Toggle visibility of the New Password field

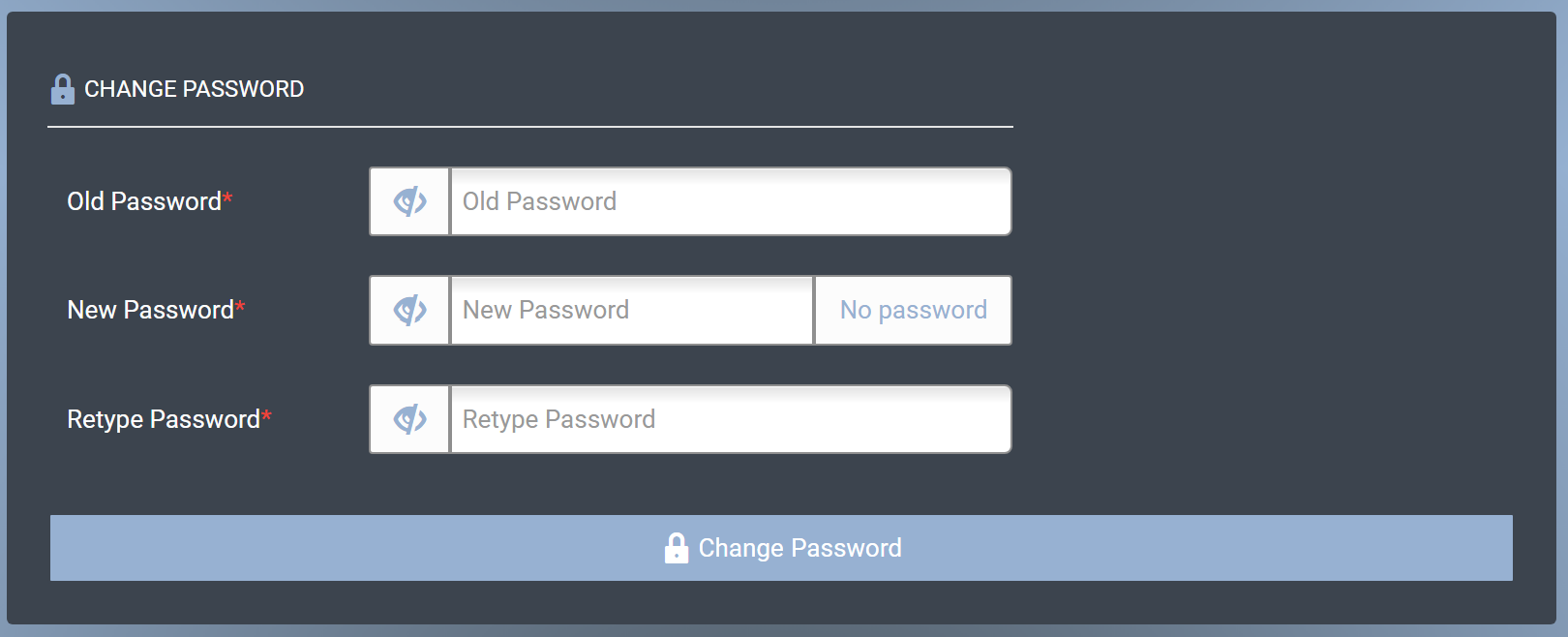[409, 310]
